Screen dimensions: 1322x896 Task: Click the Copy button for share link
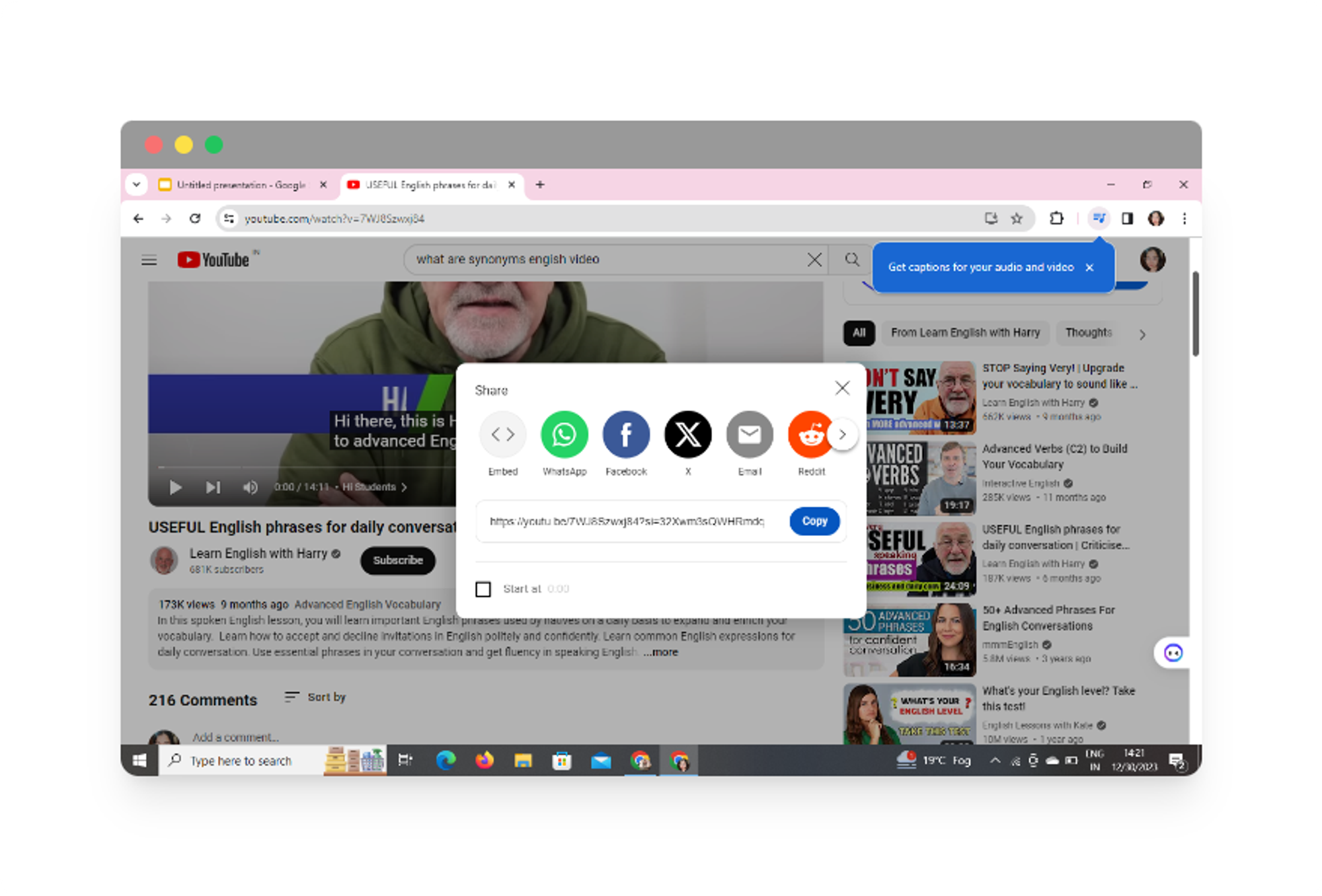(814, 520)
